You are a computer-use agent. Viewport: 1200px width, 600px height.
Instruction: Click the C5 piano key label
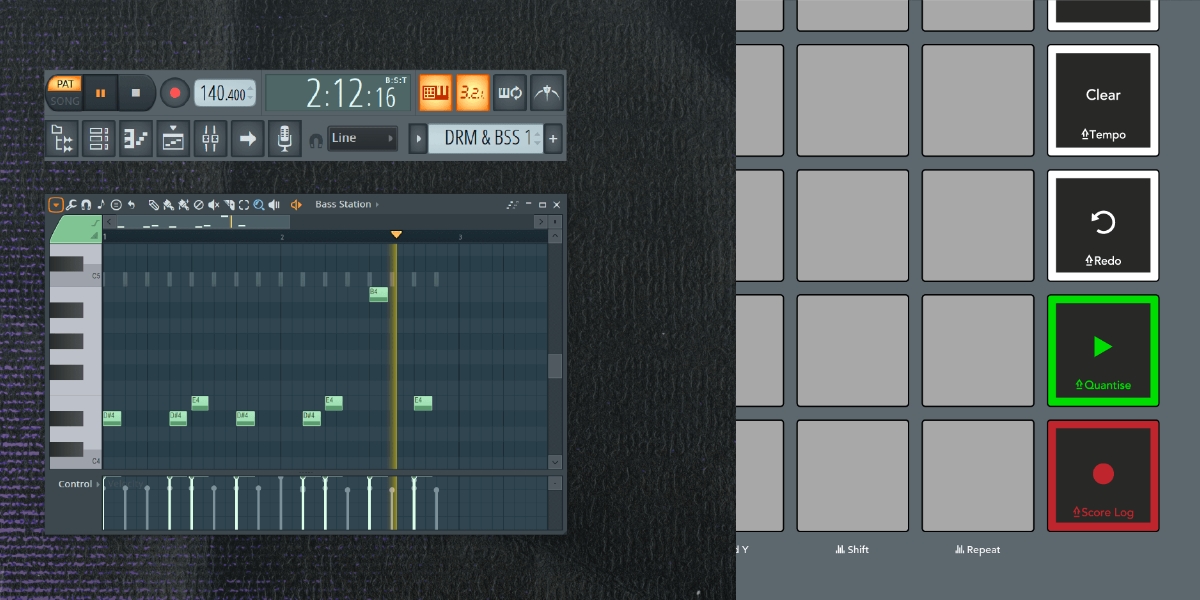click(x=96, y=275)
